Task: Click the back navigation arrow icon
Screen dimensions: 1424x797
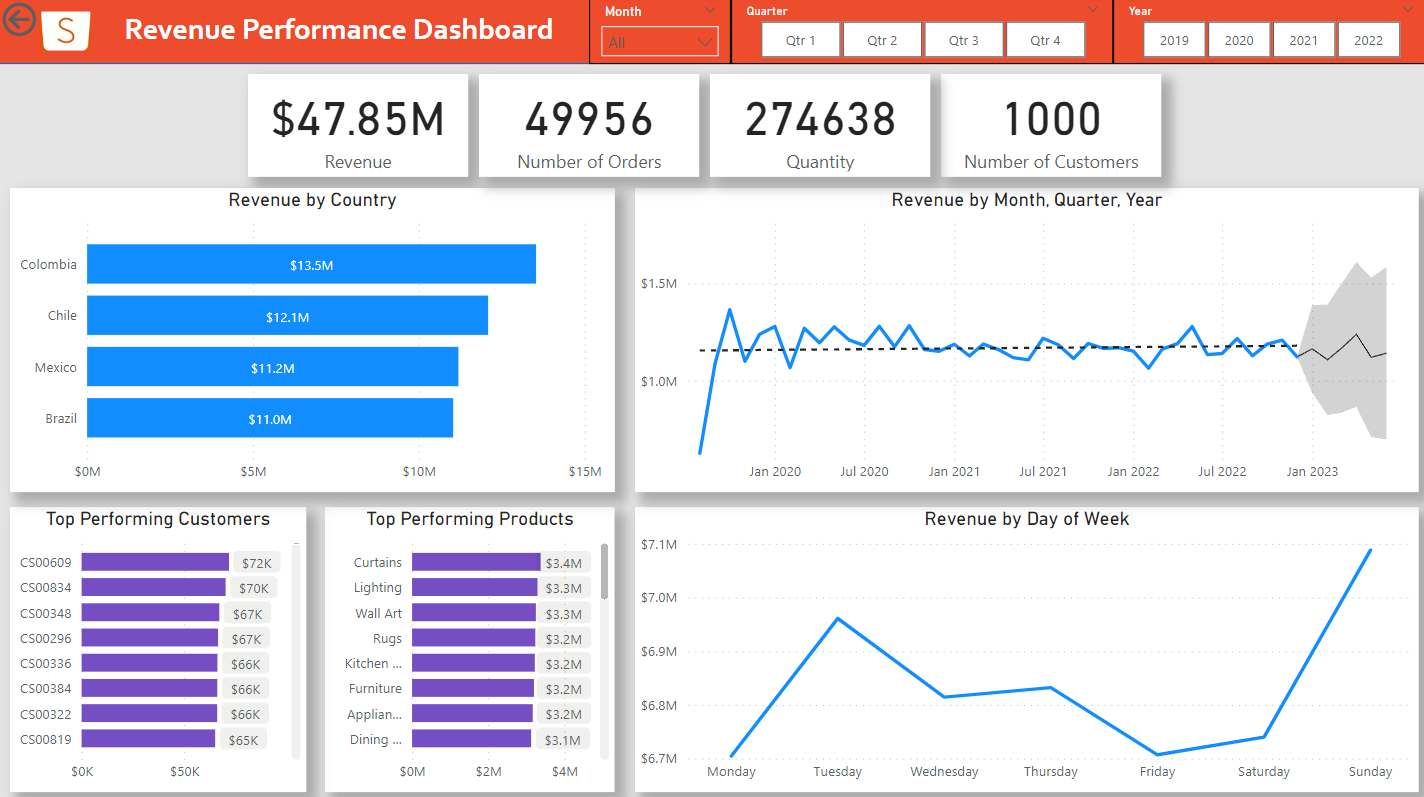Action: coord(19,20)
